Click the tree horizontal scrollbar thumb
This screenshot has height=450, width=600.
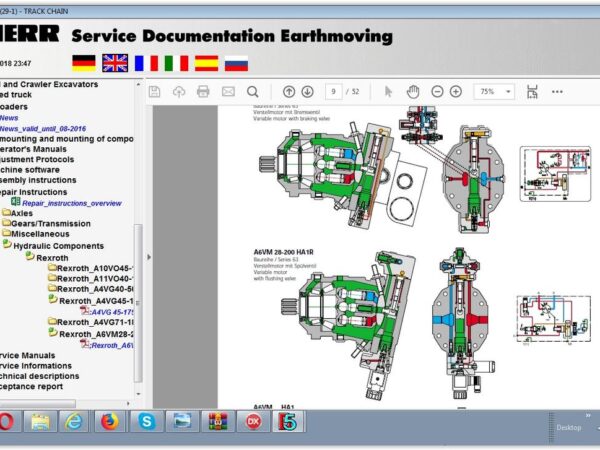click(38, 403)
